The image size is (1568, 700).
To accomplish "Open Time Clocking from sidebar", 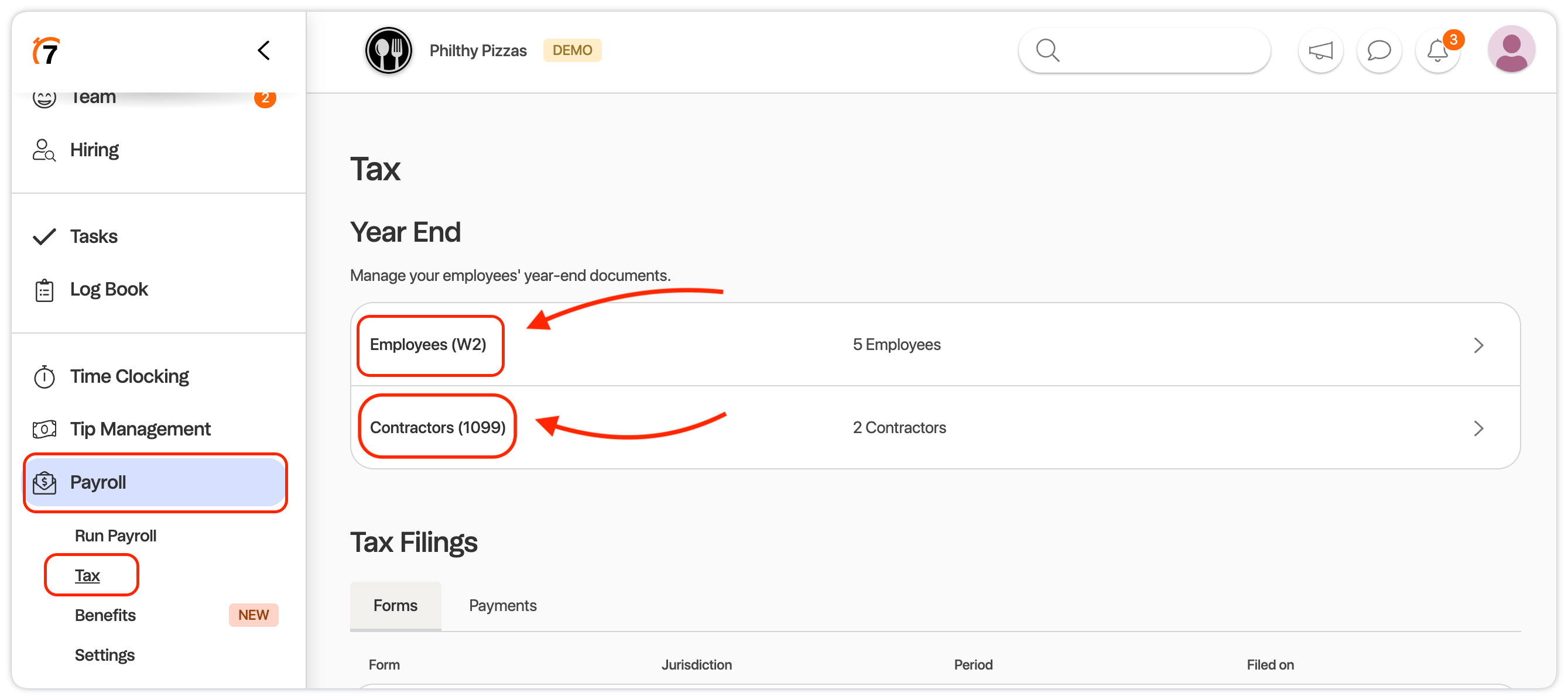I will [x=129, y=376].
